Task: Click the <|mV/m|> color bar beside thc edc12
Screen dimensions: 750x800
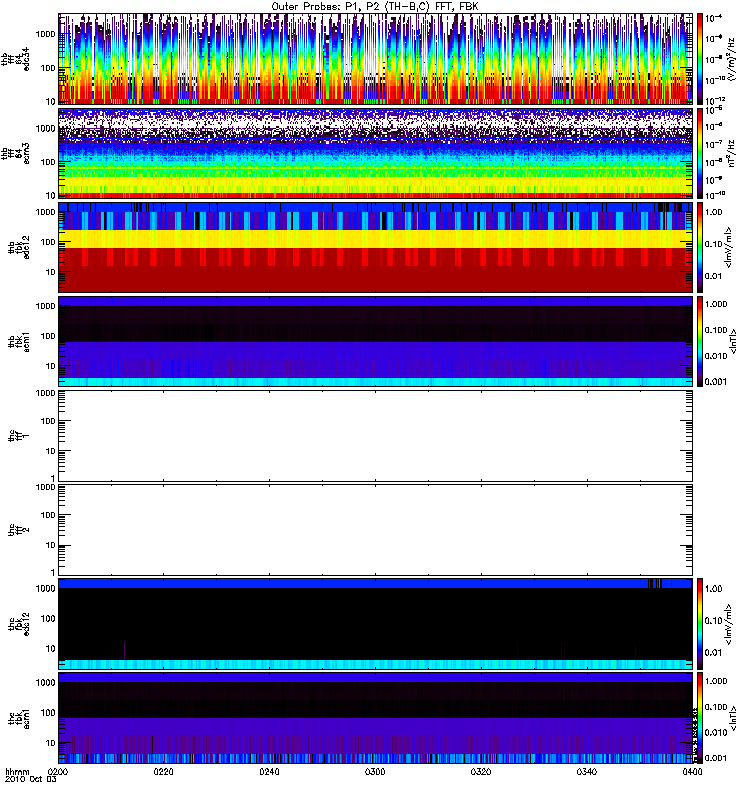Action: click(700, 623)
